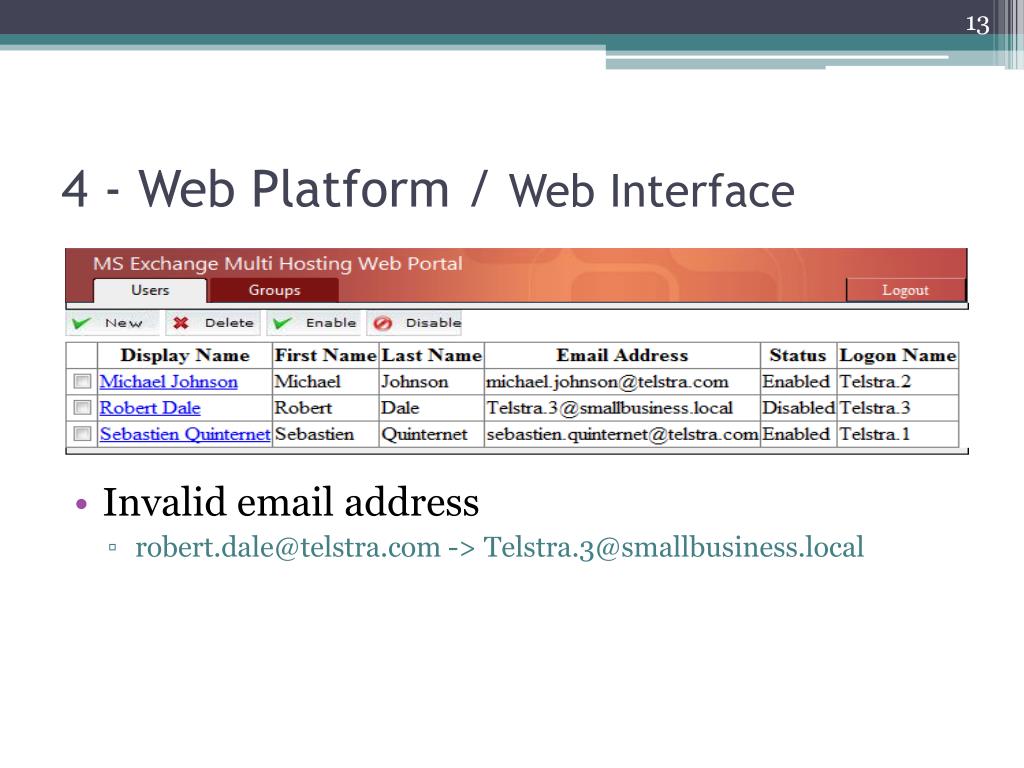Click Enabled status in Sebastien Quinternet row

(798, 434)
